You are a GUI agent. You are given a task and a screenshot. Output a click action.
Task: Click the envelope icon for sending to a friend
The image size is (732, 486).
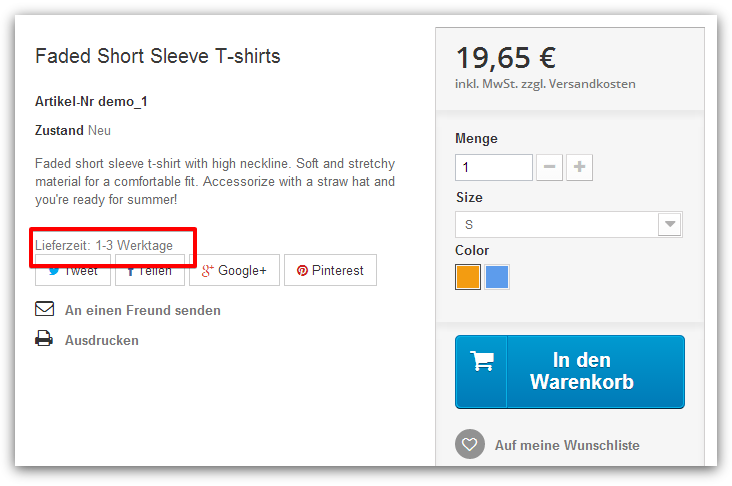(x=44, y=309)
